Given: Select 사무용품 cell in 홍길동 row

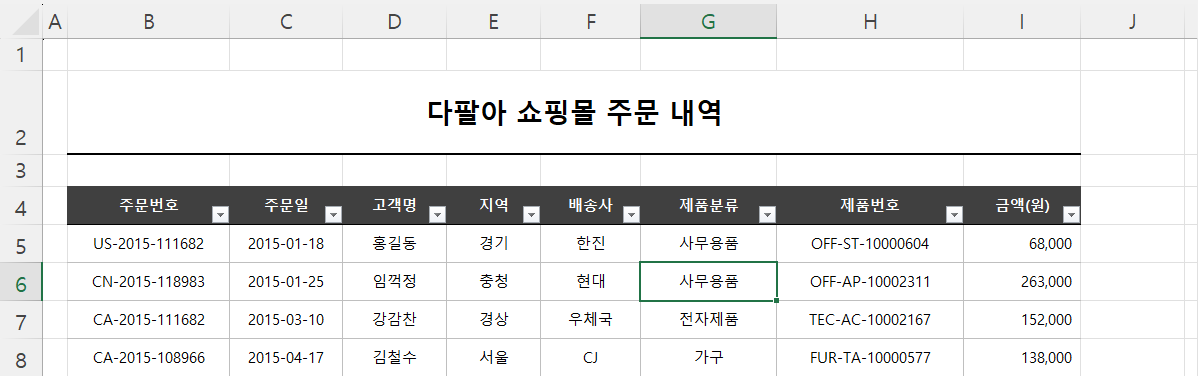Looking at the screenshot, I should [708, 244].
